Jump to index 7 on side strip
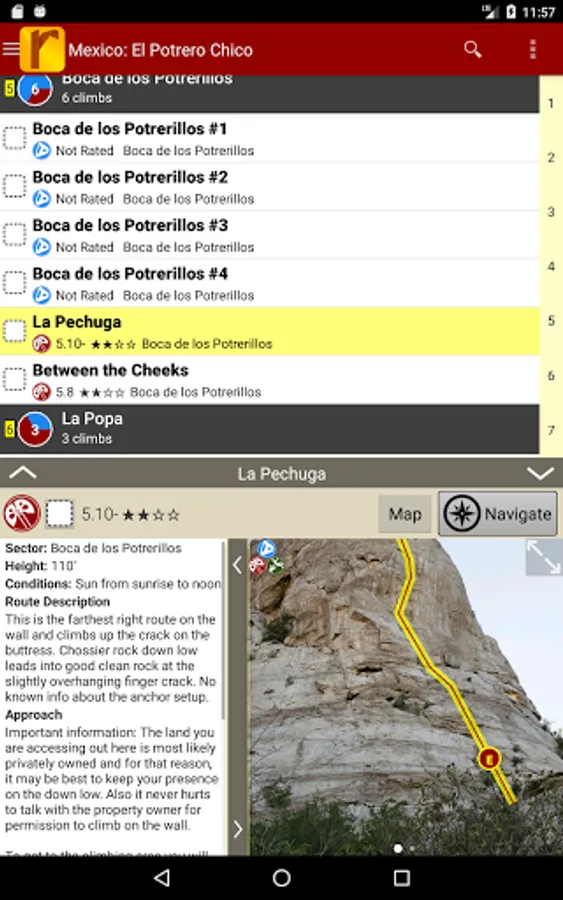 551,430
